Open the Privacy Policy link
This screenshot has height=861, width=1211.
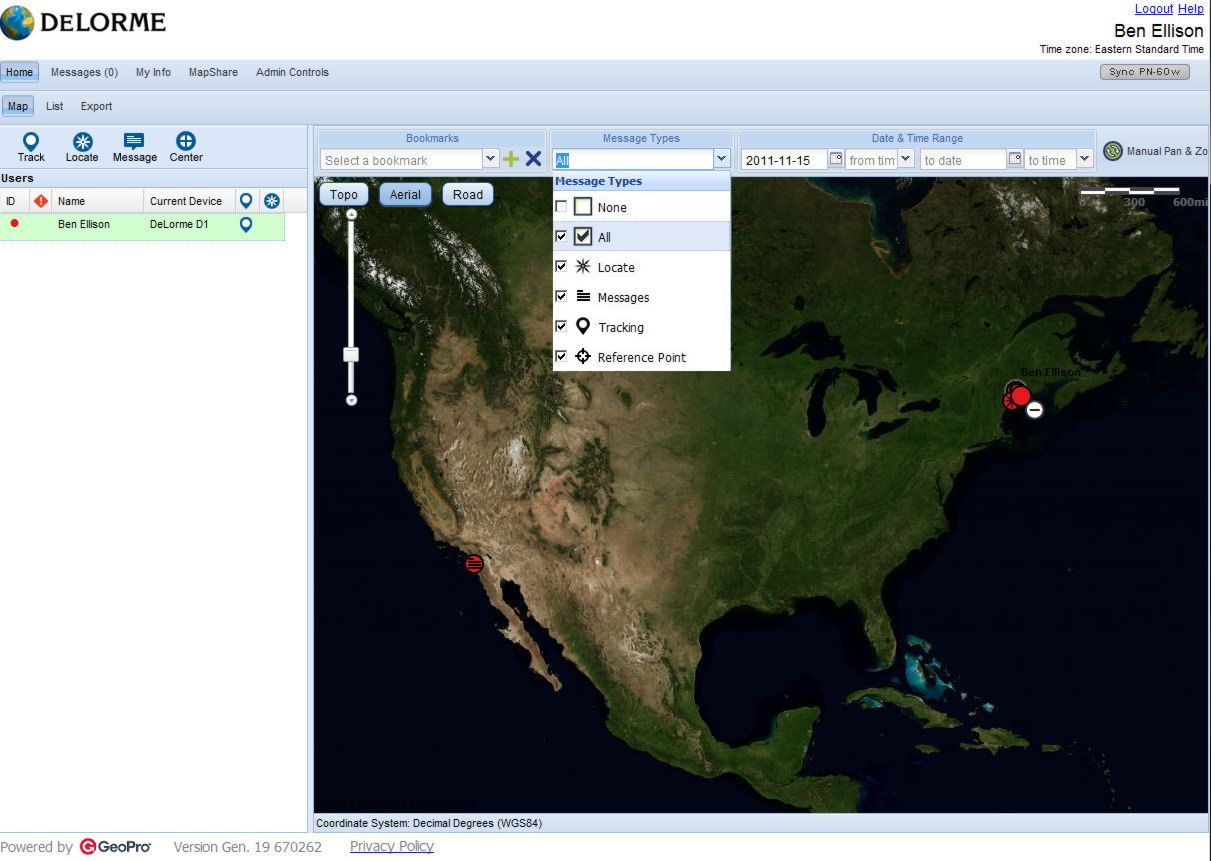(392, 847)
